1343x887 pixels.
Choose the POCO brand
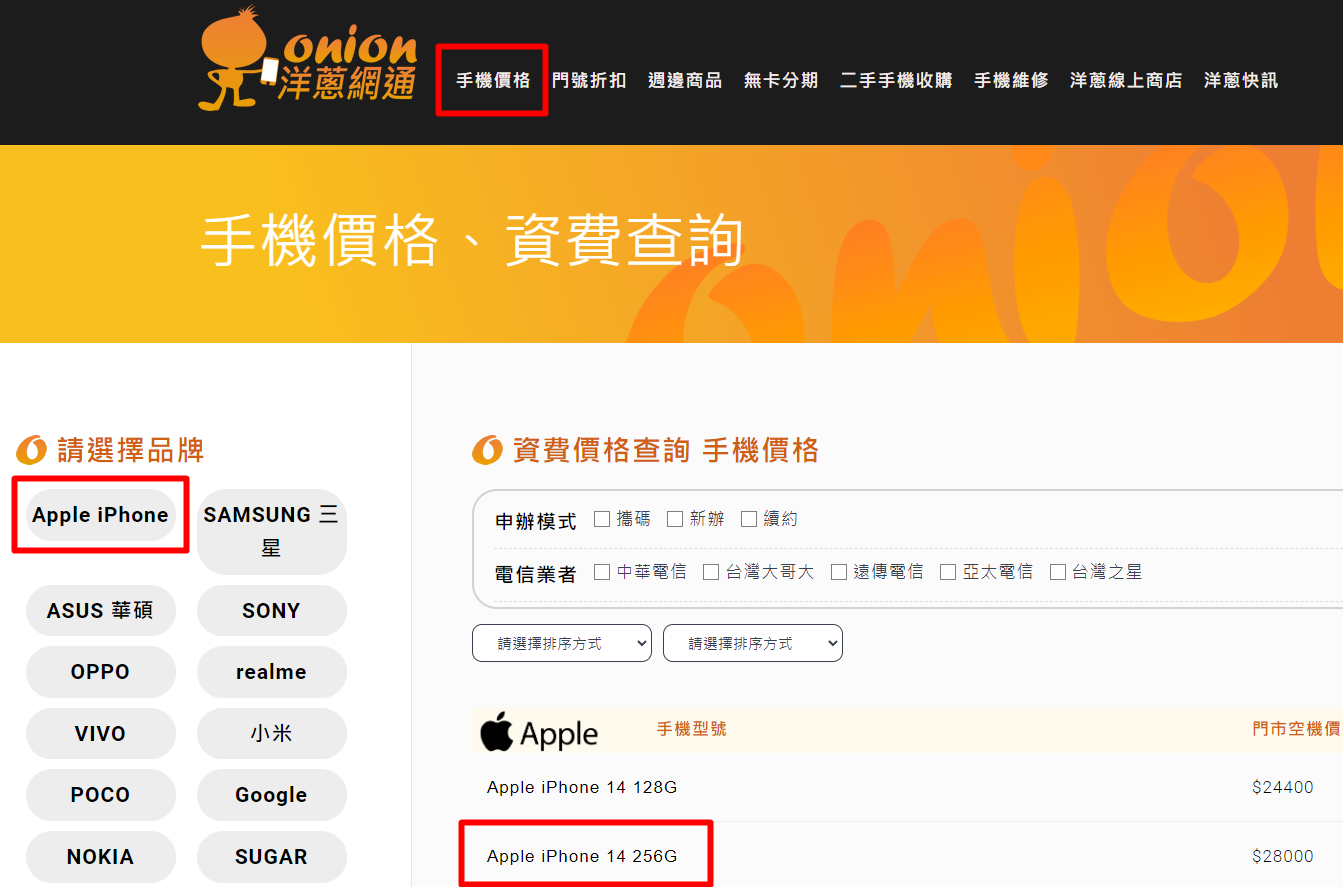(100, 795)
